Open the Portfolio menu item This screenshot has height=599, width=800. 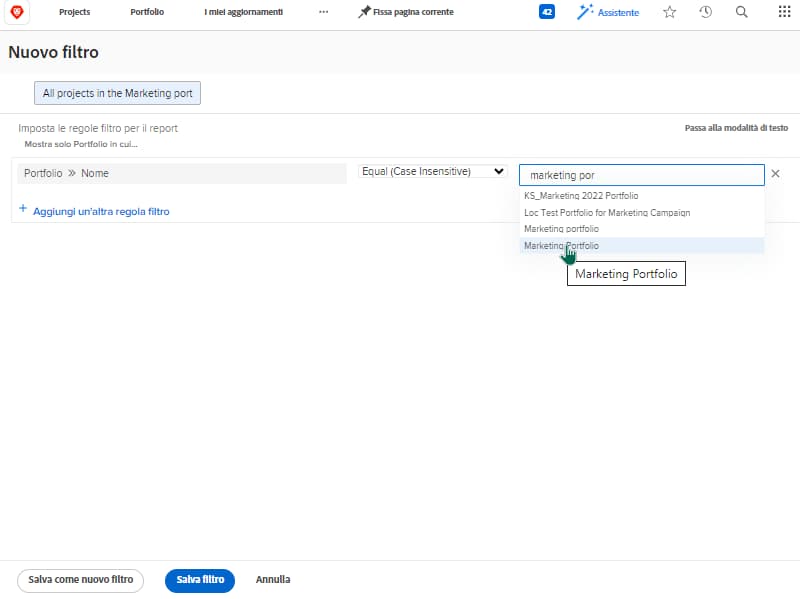pos(147,12)
